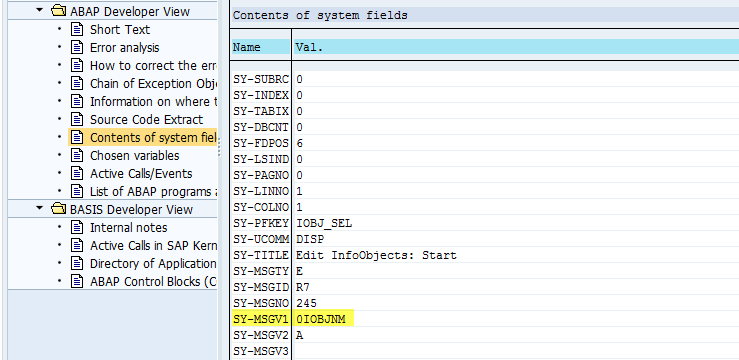Viewport: 739px width, 360px height.
Task: Select the SY-INDEX field name
Action: click(261, 95)
